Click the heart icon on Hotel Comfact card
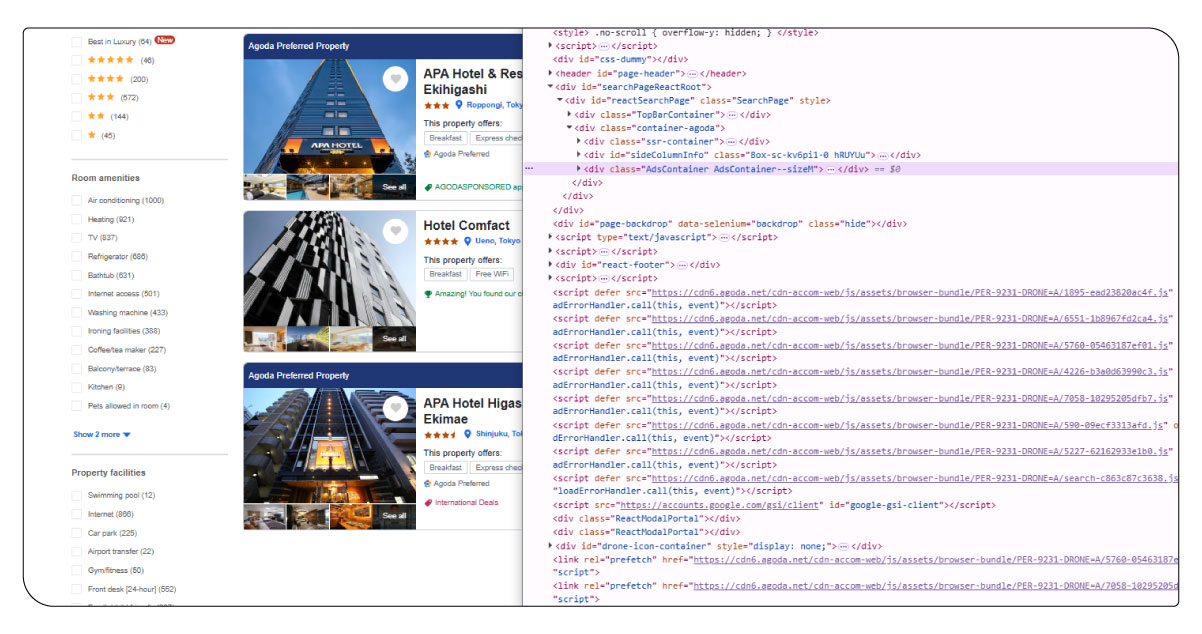This screenshot has height=634, width=1202. 395,230
